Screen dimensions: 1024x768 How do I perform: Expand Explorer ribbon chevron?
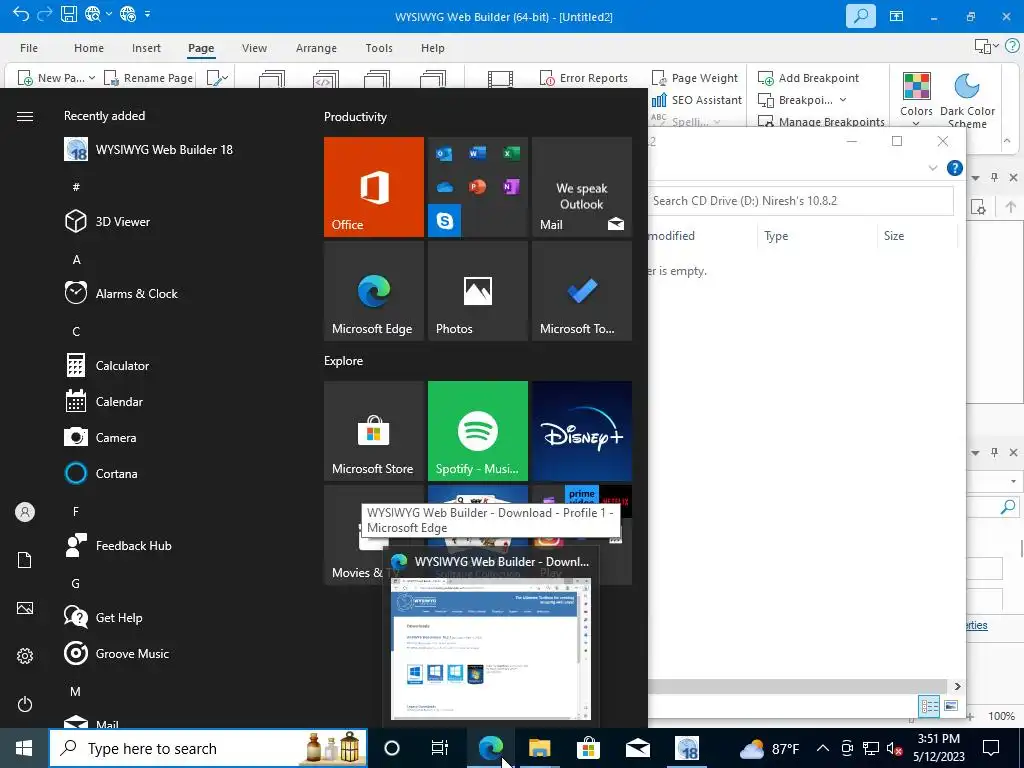click(933, 168)
